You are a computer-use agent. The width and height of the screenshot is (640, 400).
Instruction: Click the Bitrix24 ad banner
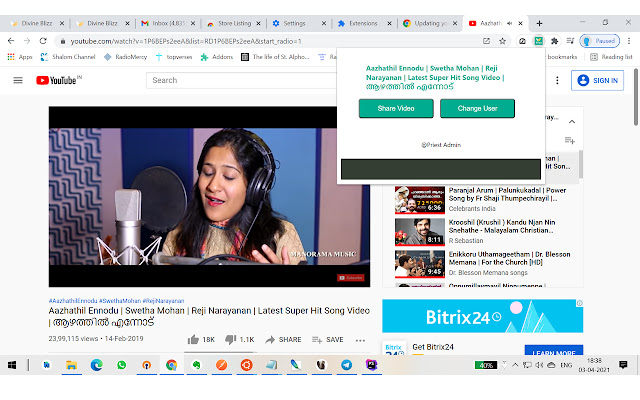coord(482,316)
